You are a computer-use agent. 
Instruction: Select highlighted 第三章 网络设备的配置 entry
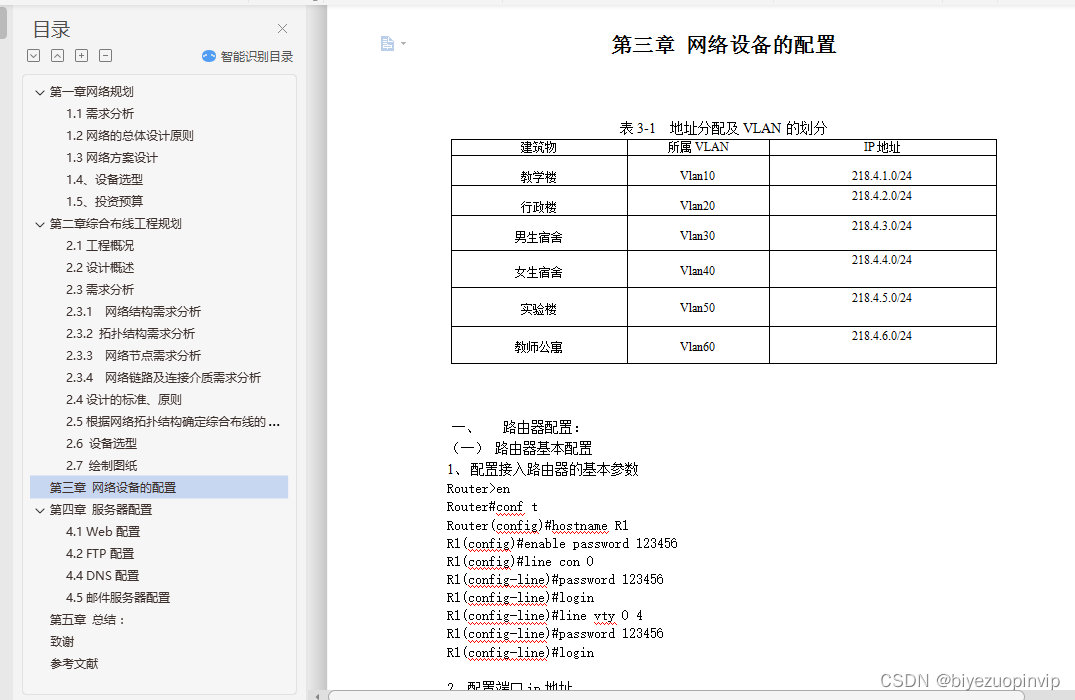click(x=159, y=487)
